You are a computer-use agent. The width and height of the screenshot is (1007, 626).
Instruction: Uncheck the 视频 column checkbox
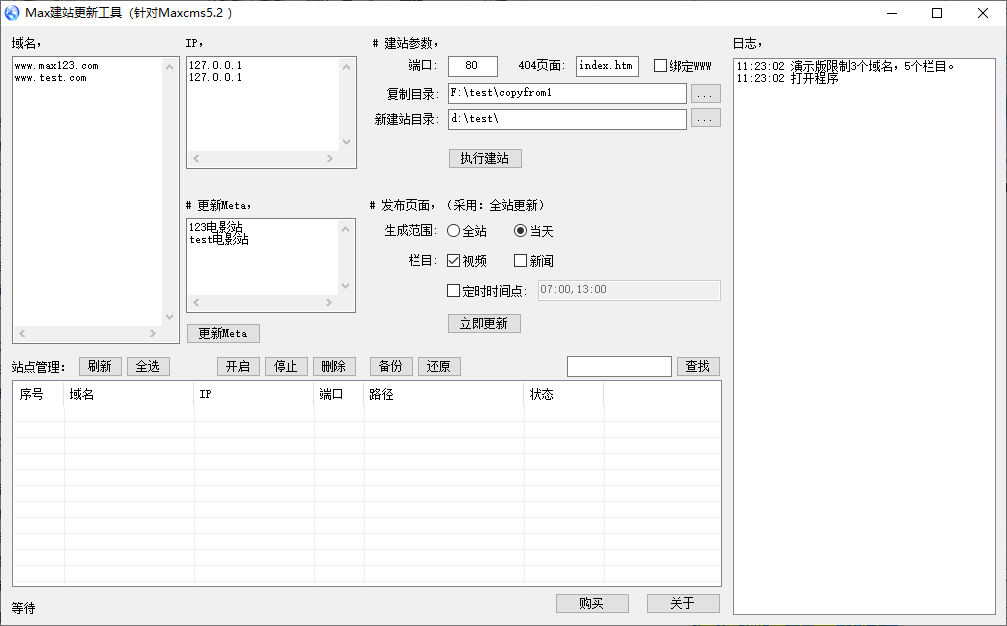pyautogui.click(x=453, y=260)
